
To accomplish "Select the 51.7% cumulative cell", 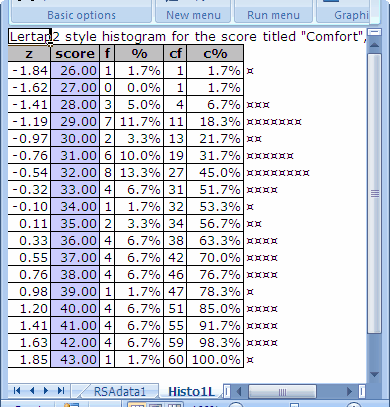I will click(x=215, y=189).
